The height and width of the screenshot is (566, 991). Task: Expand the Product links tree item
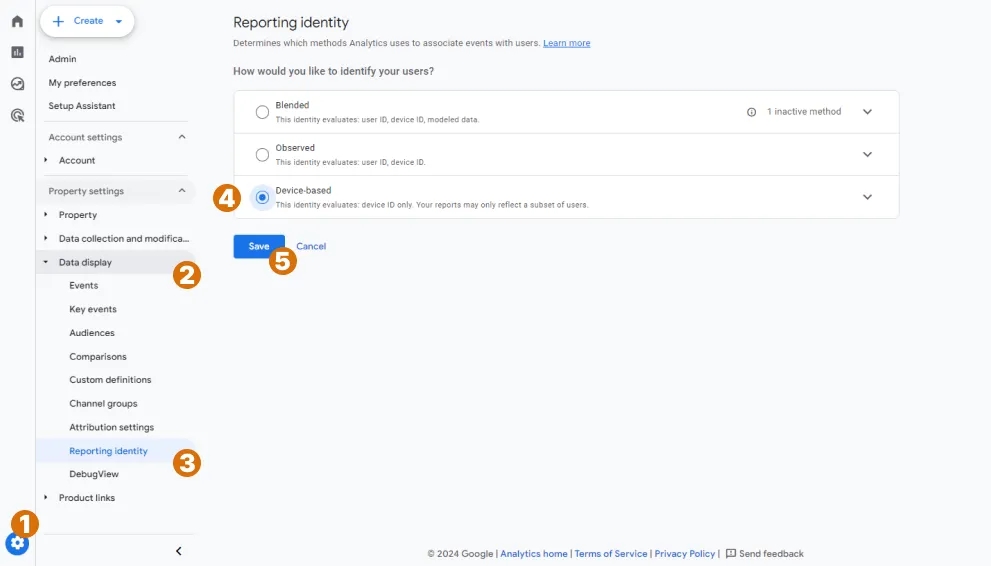pyautogui.click(x=46, y=498)
